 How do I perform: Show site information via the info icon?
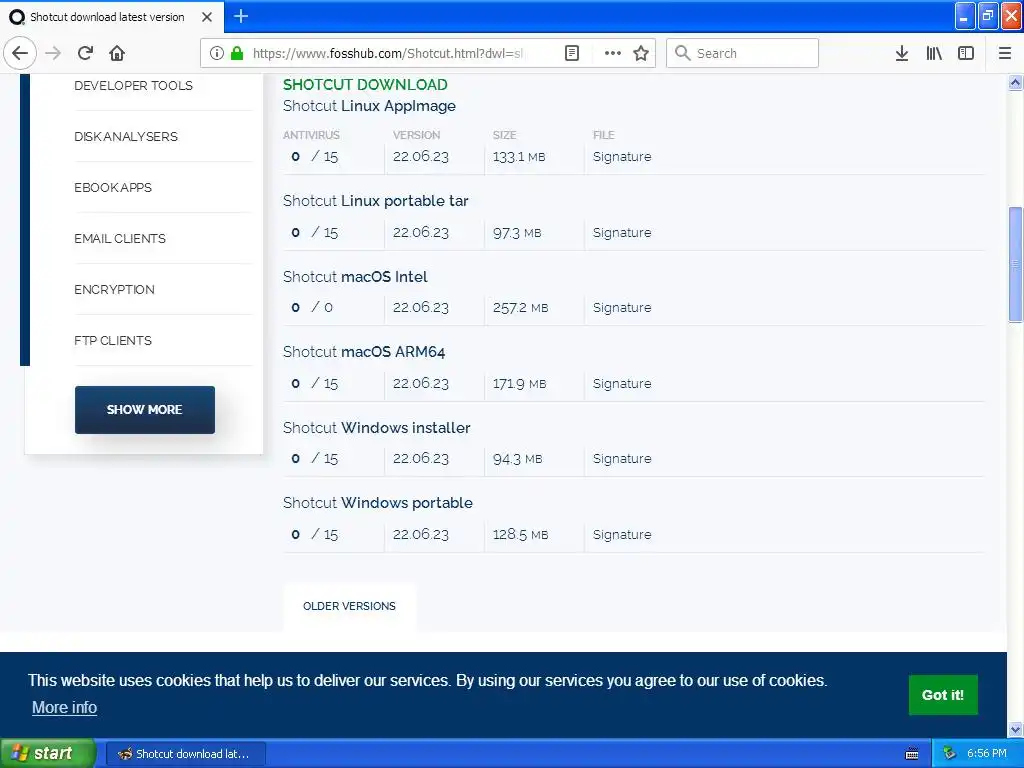[x=217, y=53]
